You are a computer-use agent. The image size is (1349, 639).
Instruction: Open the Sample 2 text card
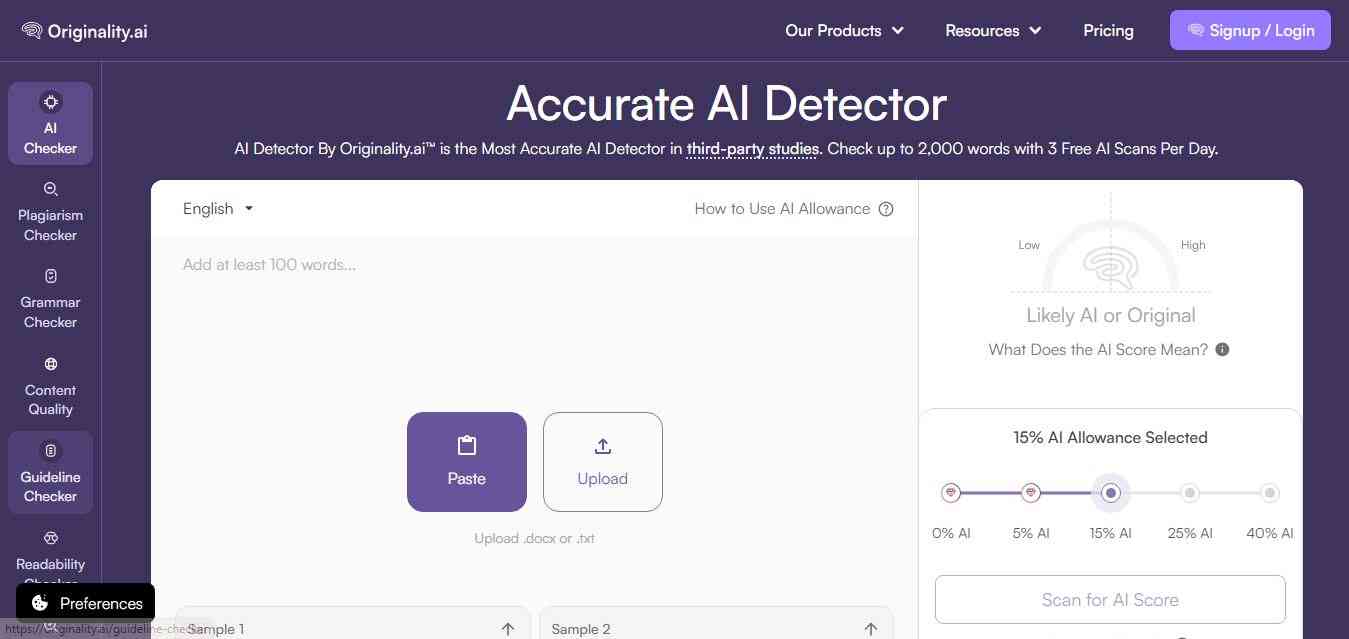(716, 623)
